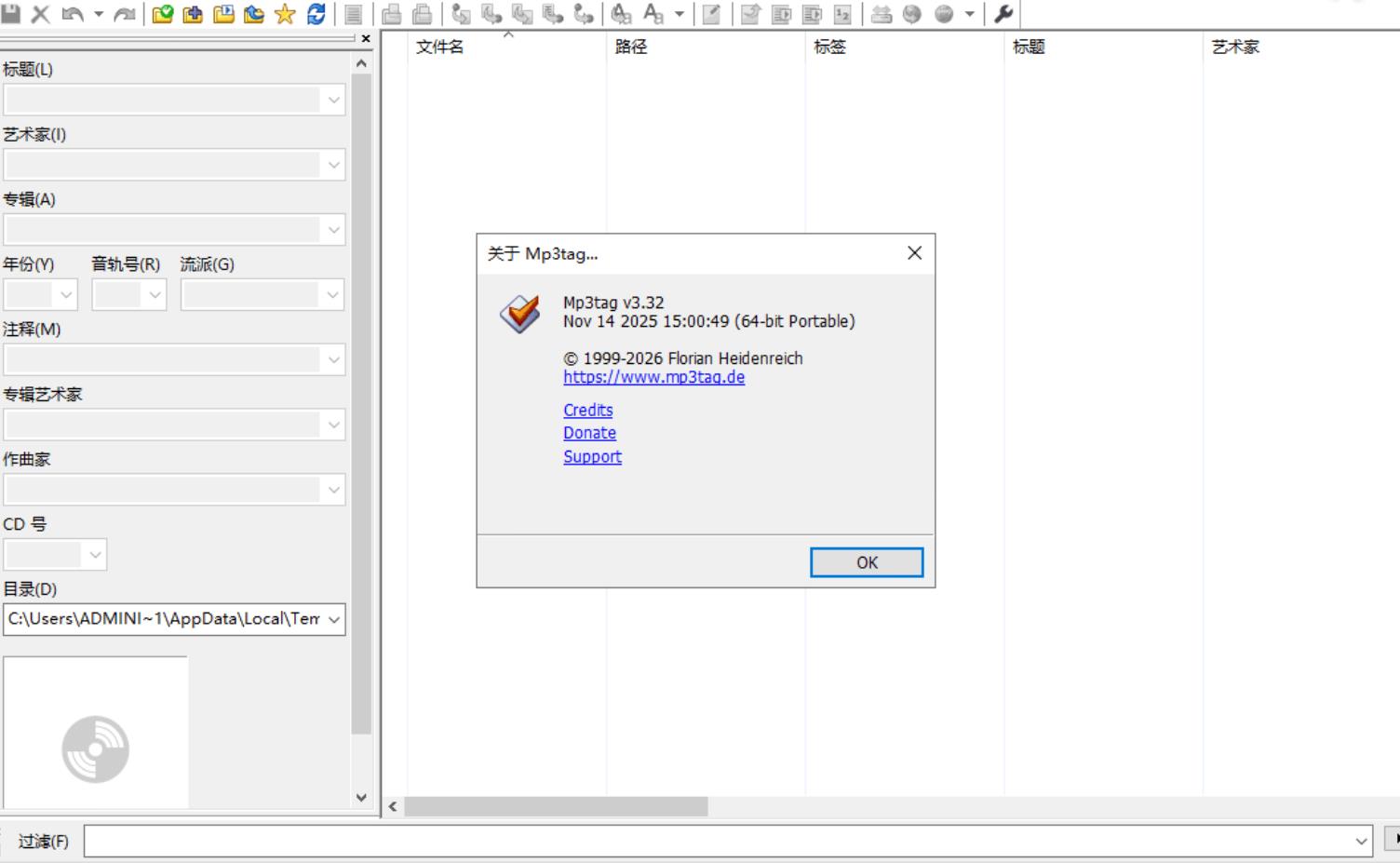Viewport: 1400px width, 863px height.
Task: Click the Add directory folder icon with plus
Action: pyautogui.click(x=193, y=14)
